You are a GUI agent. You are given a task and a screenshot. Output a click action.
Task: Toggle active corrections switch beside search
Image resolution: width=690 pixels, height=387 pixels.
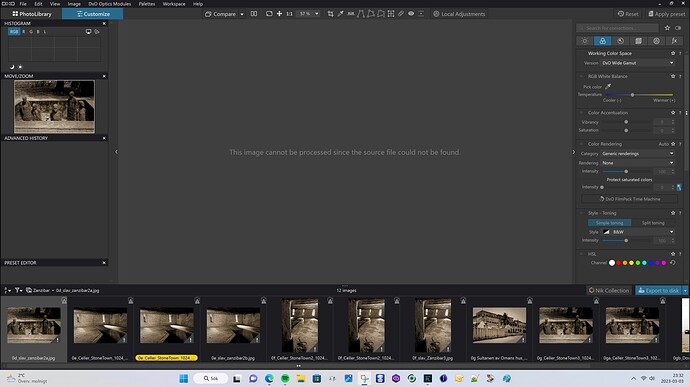click(x=678, y=28)
